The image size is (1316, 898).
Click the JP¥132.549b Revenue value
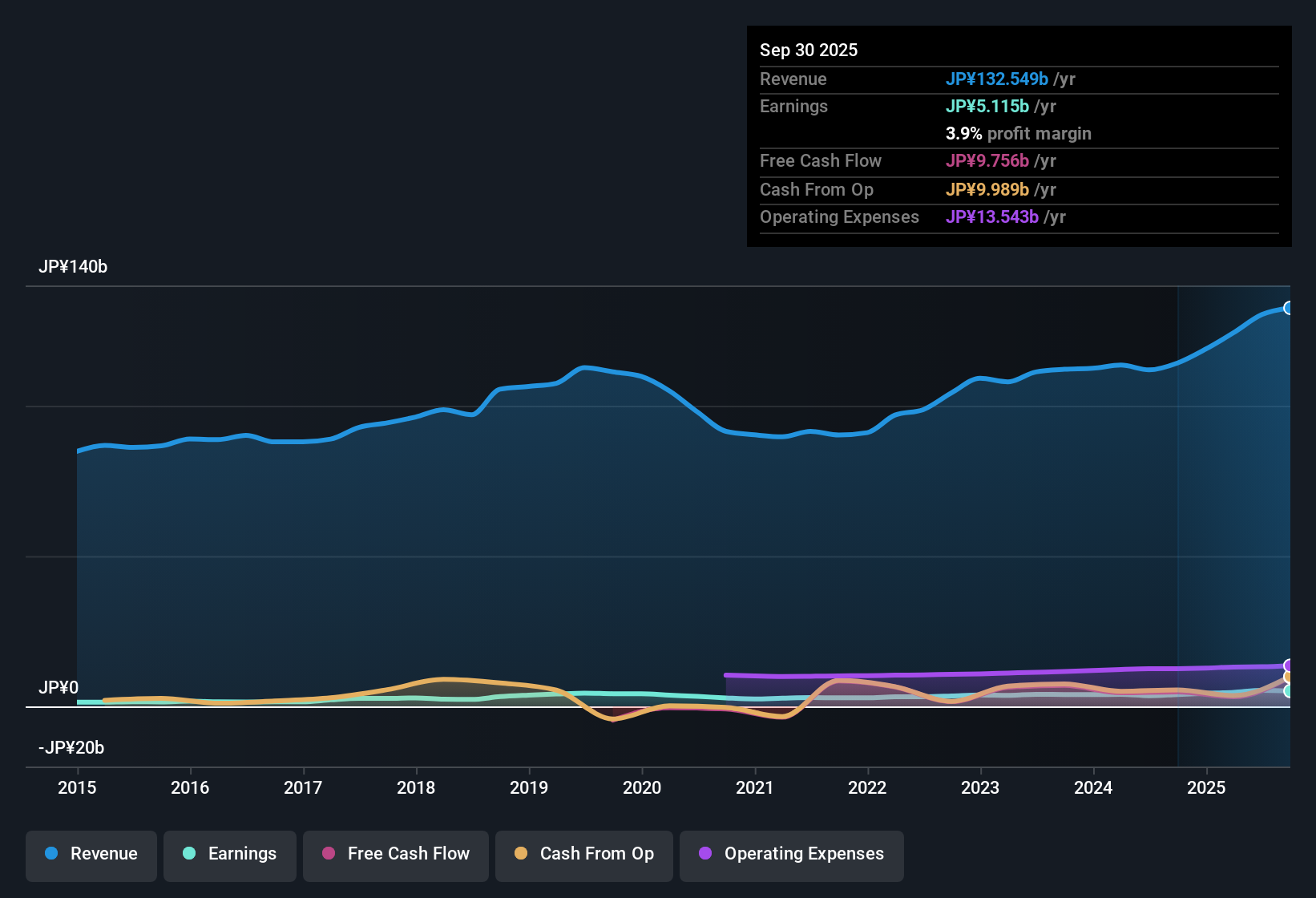[x=998, y=79]
